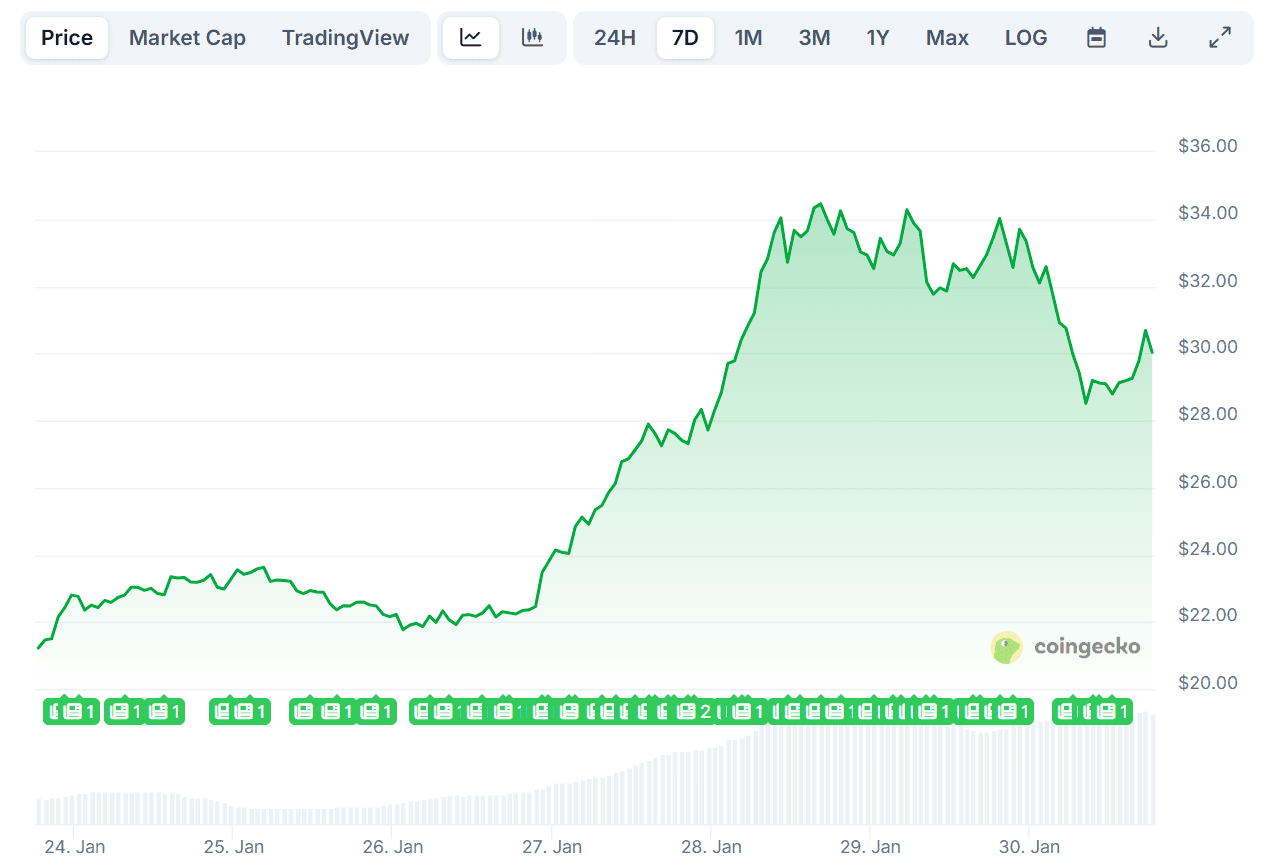Switch to the Market Cap tab
The width and height of the screenshot is (1273, 867).
187,37
